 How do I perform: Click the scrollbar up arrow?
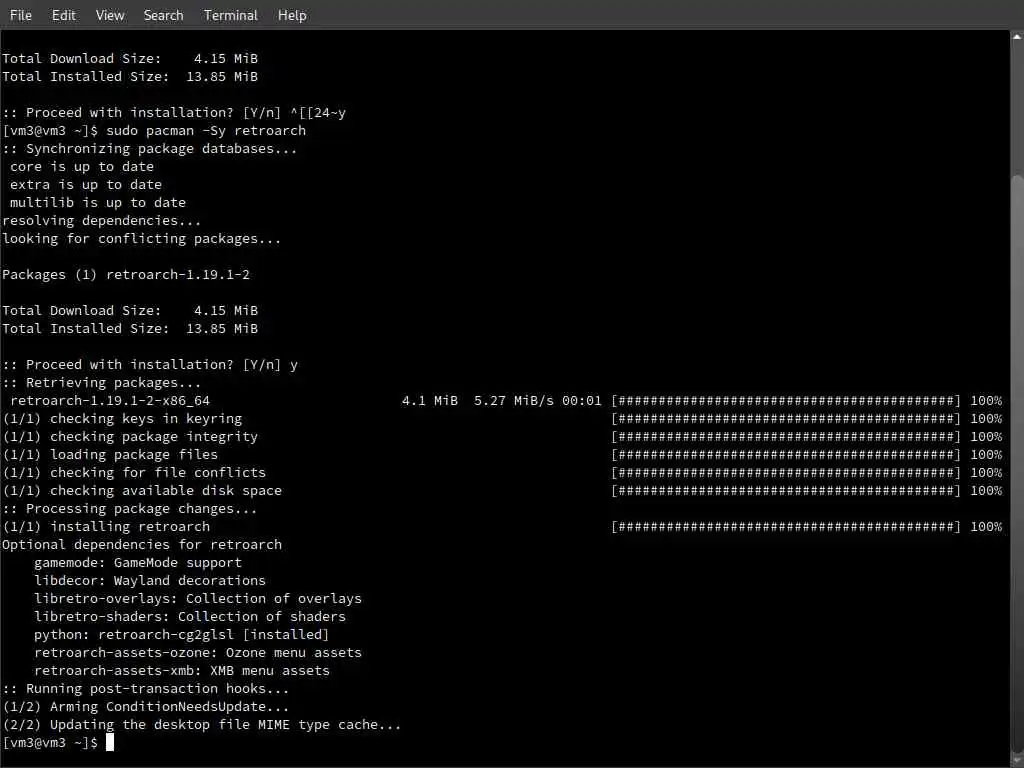(x=1017, y=37)
